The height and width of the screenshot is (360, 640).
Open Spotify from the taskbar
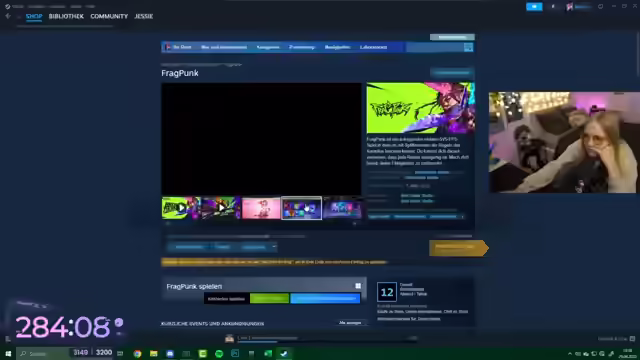(219, 353)
